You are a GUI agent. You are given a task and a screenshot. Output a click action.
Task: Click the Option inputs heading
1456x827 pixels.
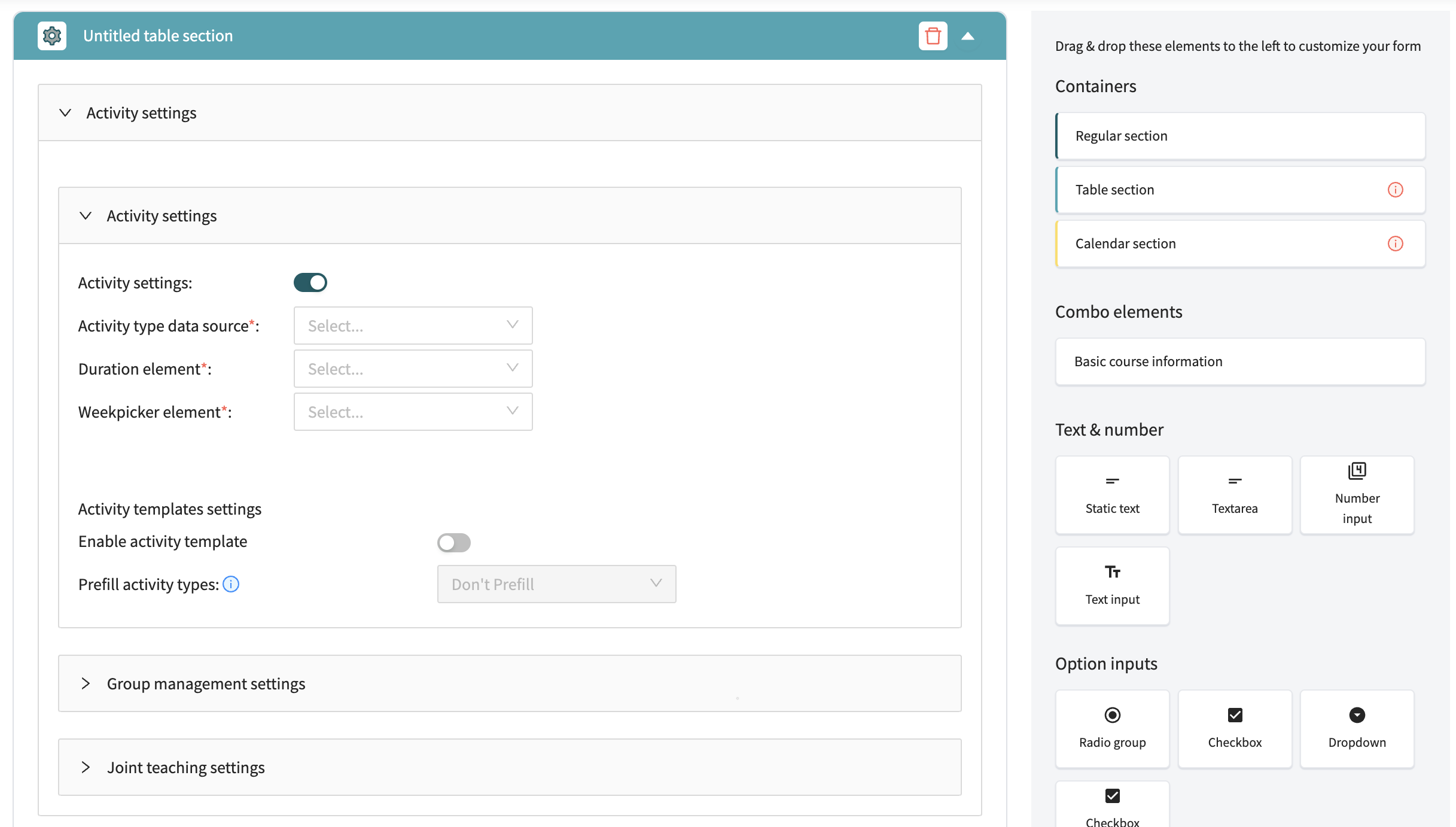(x=1106, y=664)
